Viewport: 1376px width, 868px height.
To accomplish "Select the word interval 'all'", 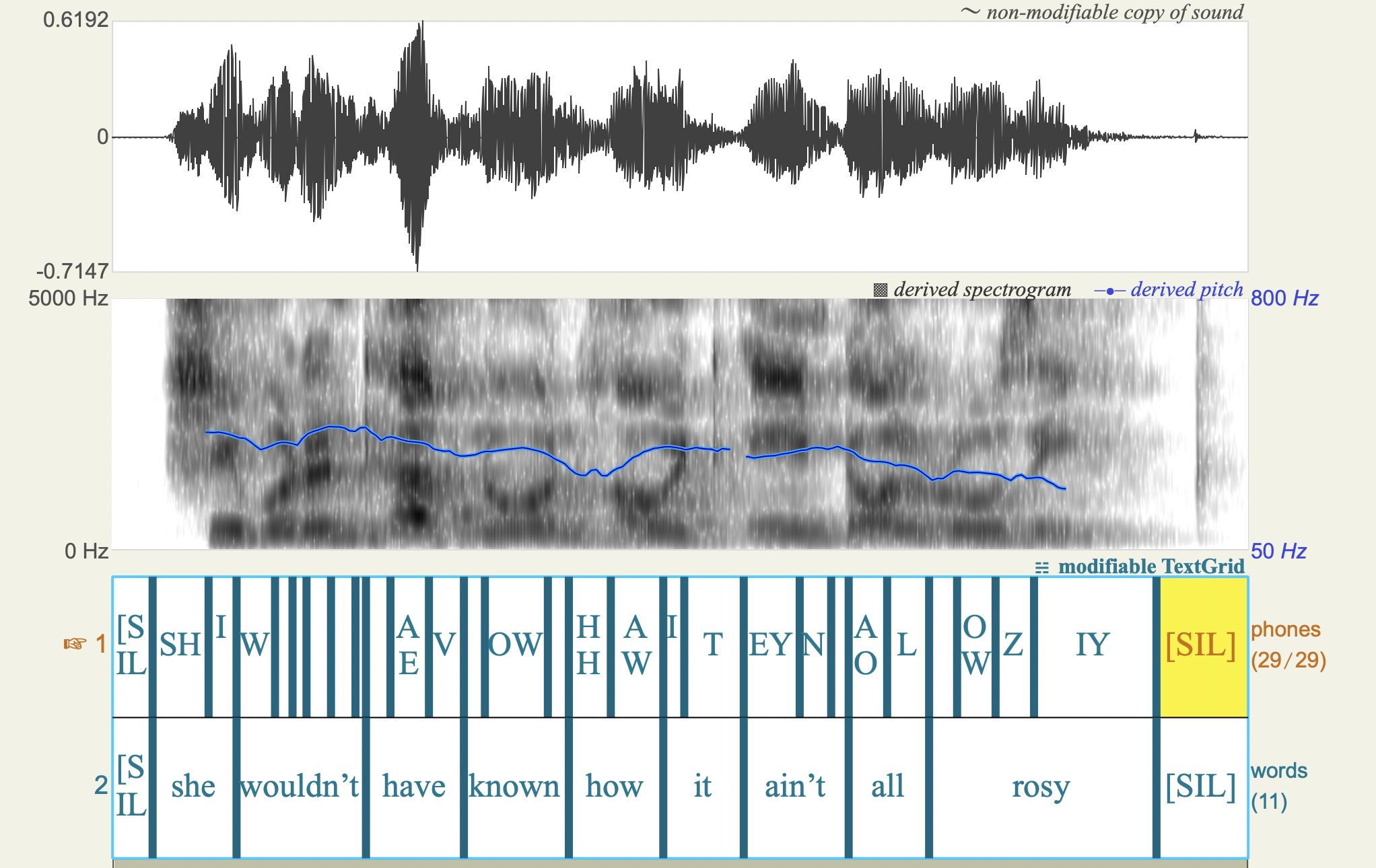I will click(889, 787).
